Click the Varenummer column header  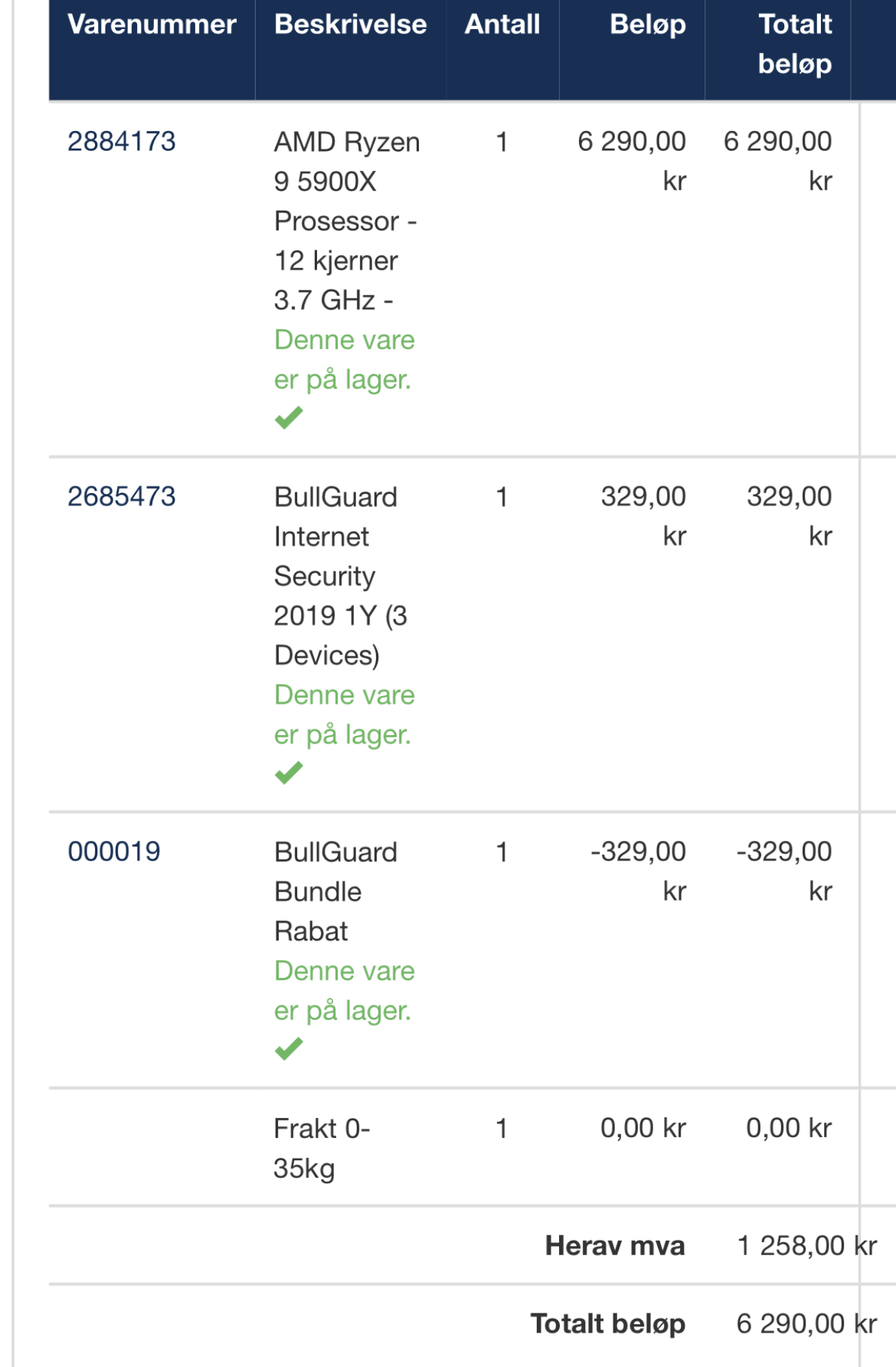point(152,25)
